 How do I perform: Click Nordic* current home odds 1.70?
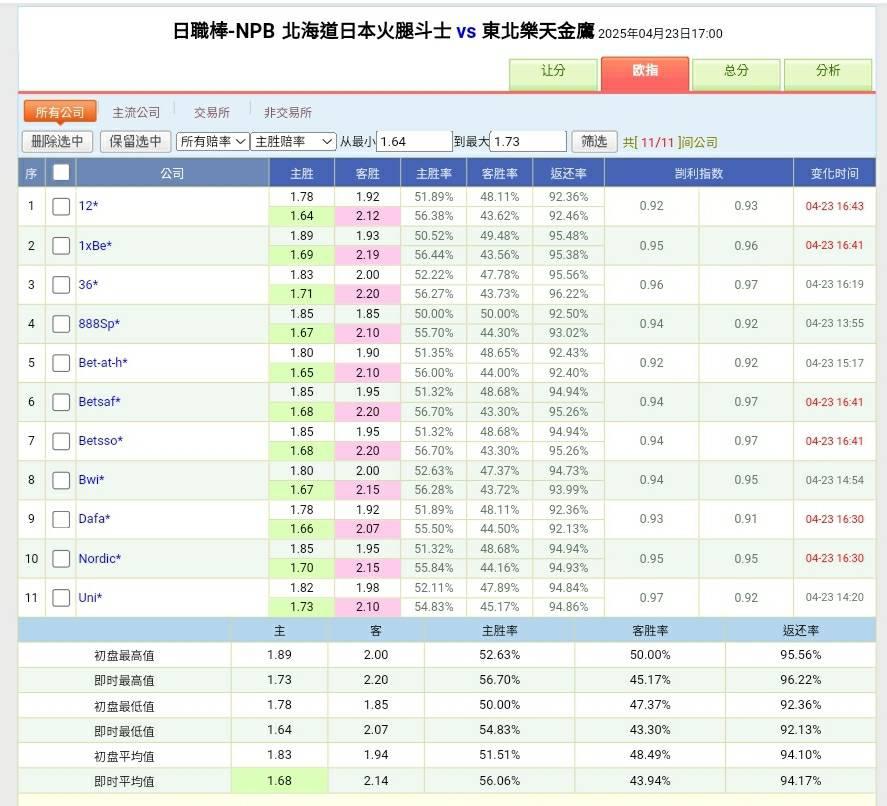point(302,568)
